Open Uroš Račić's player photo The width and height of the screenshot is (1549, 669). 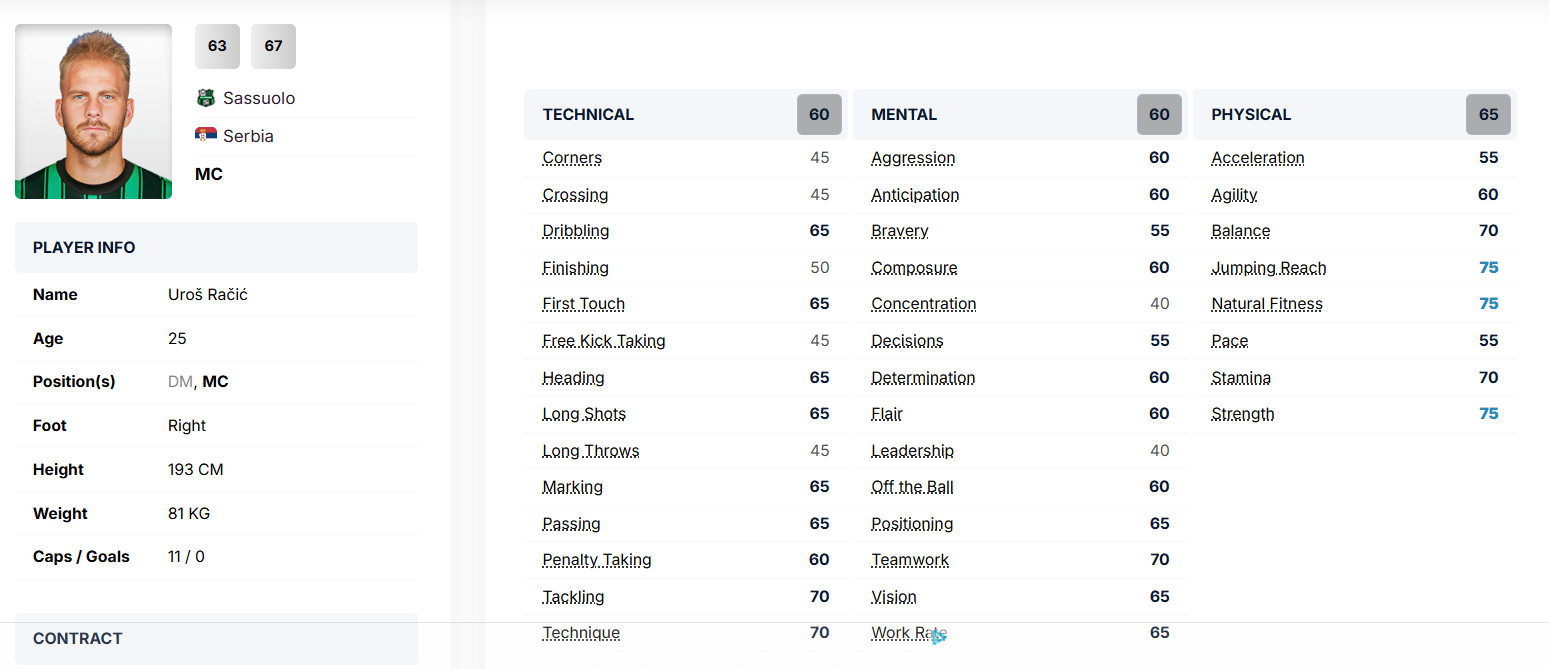click(x=93, y=111)
